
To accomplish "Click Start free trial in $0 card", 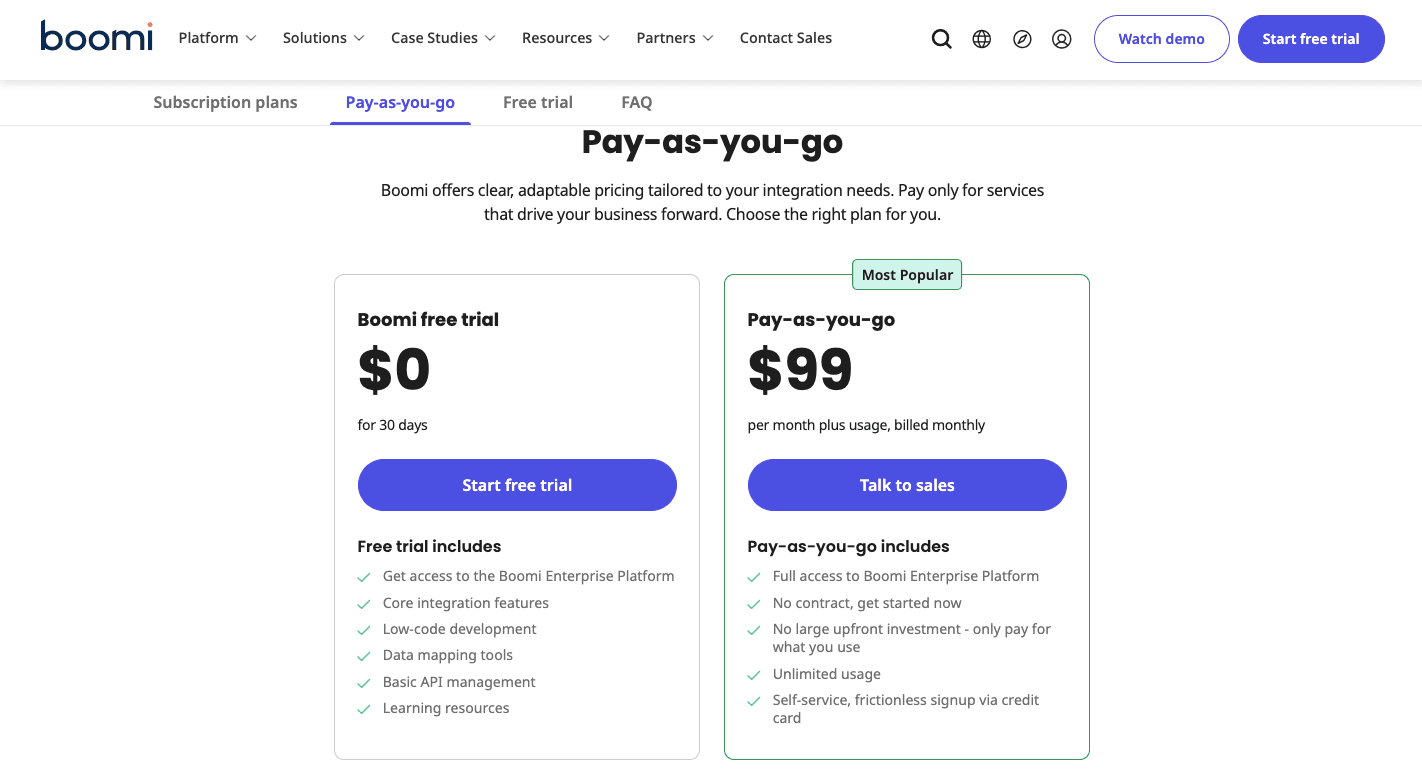I will (x=517, y=485).
